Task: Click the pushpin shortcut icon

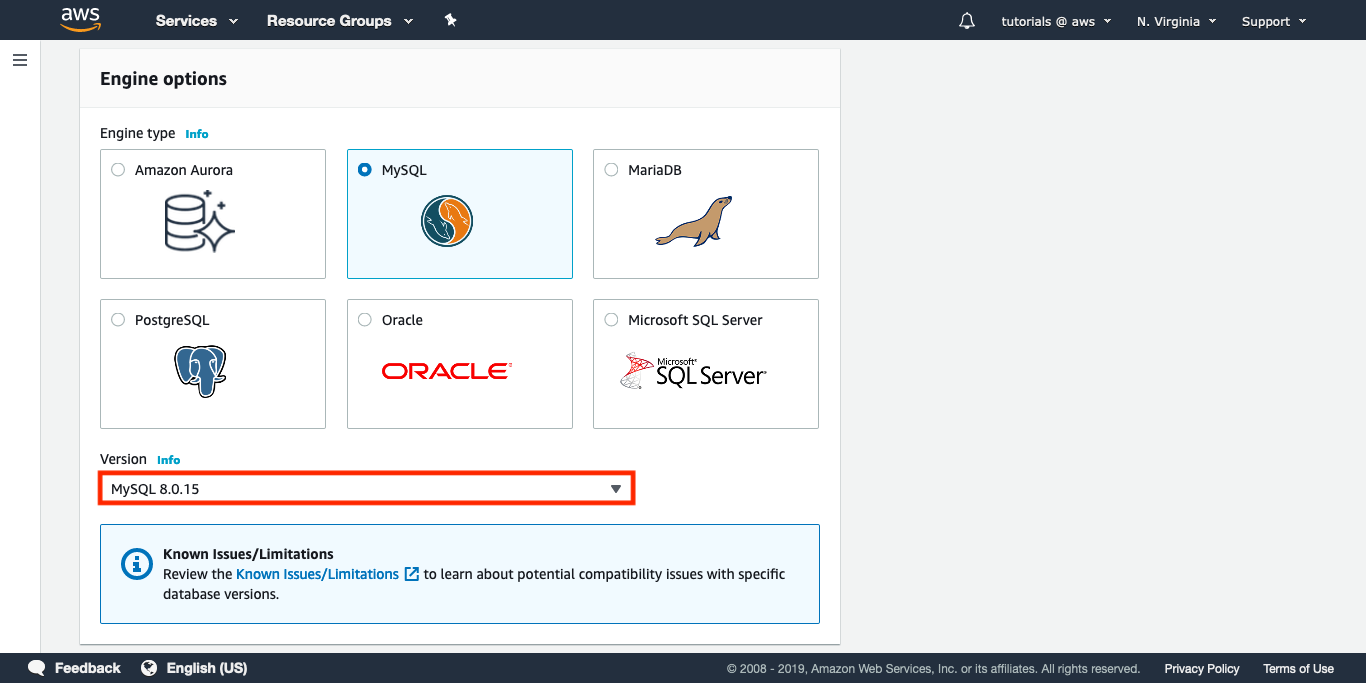Action: pos(450,20)
